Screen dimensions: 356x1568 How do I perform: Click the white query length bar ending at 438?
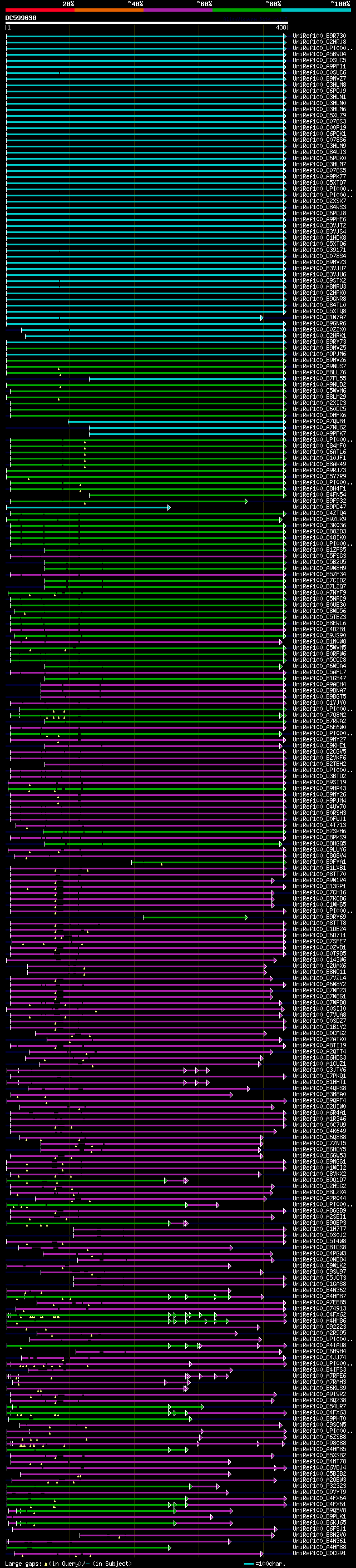point(147,23)
